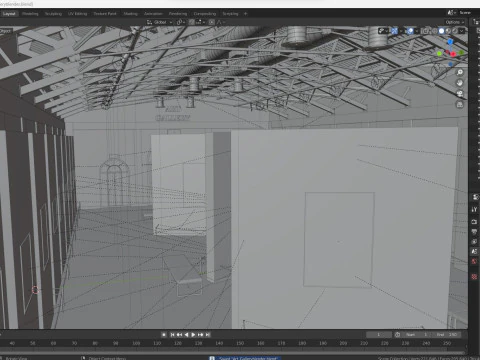Open the Render properties tab icon
This screenshot has width=480, height=360.
475,222
